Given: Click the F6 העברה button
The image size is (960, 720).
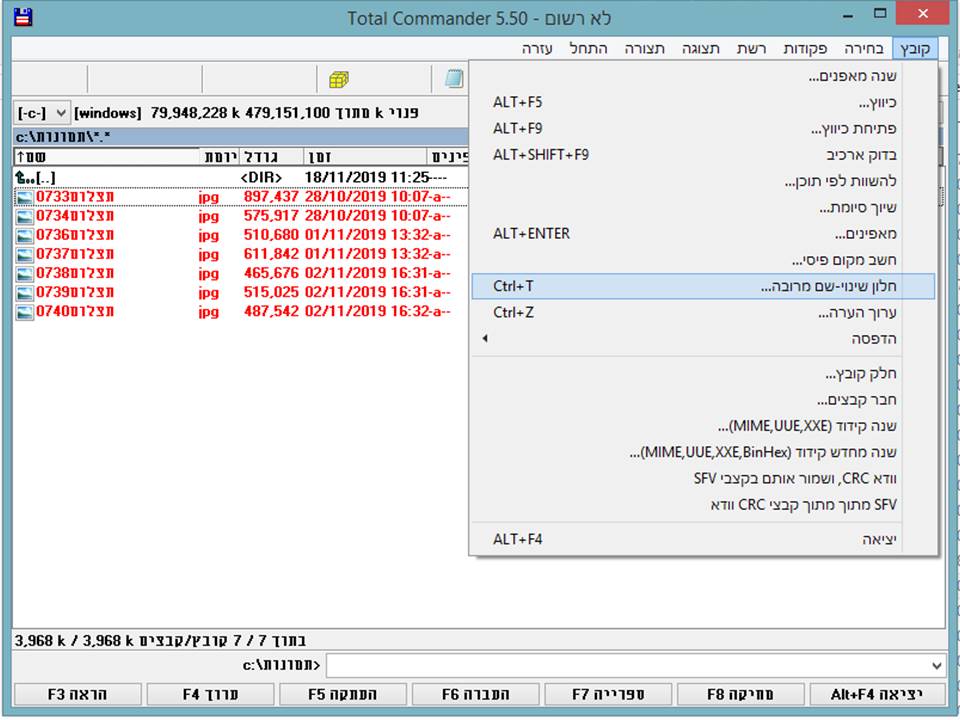Looking at the screenshot, I should 476,694.
